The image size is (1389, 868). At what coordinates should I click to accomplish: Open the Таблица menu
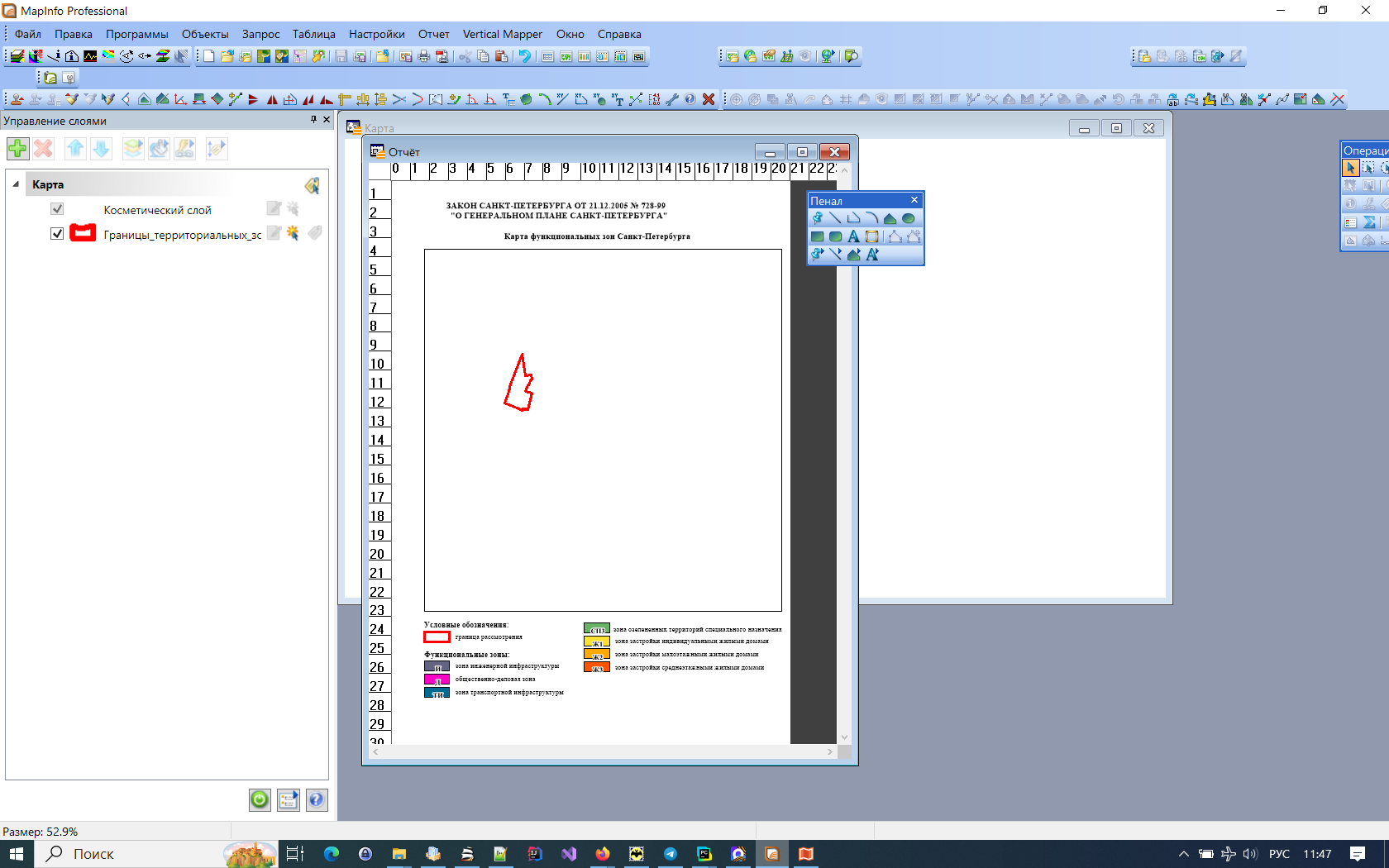(314, 34)
